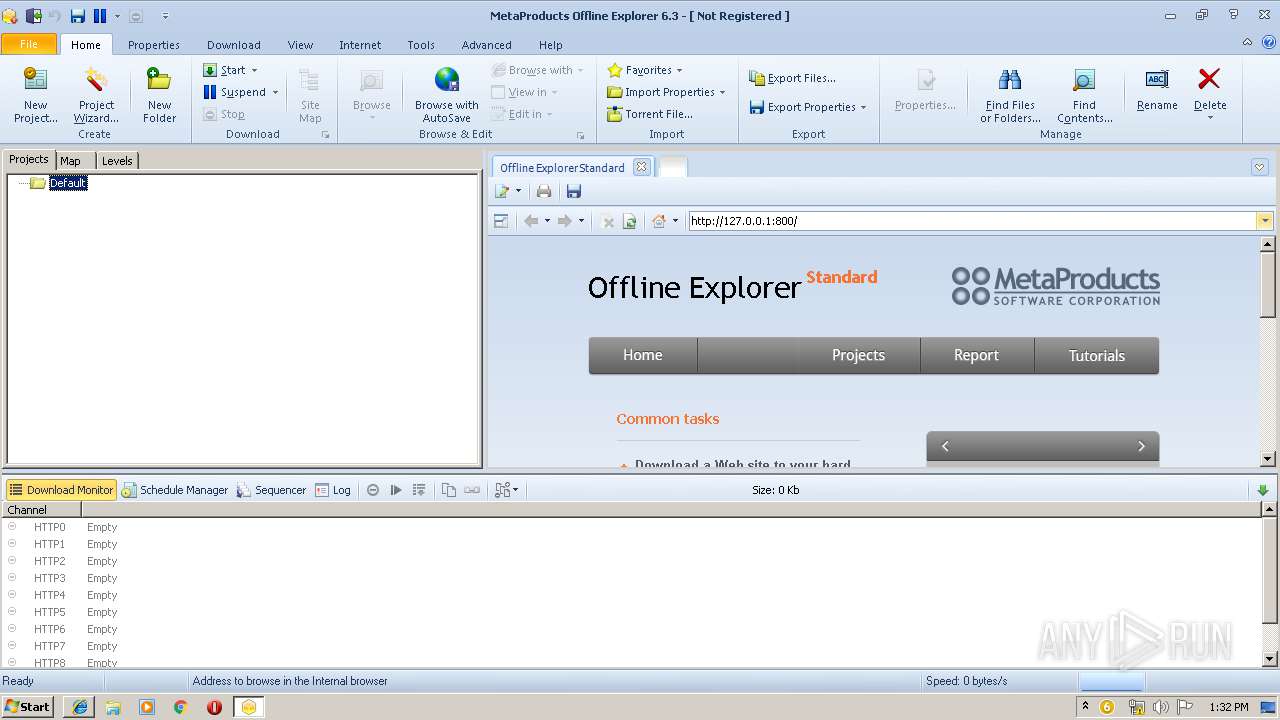Screen dimensions: 1280x720
Task: Expand the Start button dropdown arrow
Action: pos(254,70)
